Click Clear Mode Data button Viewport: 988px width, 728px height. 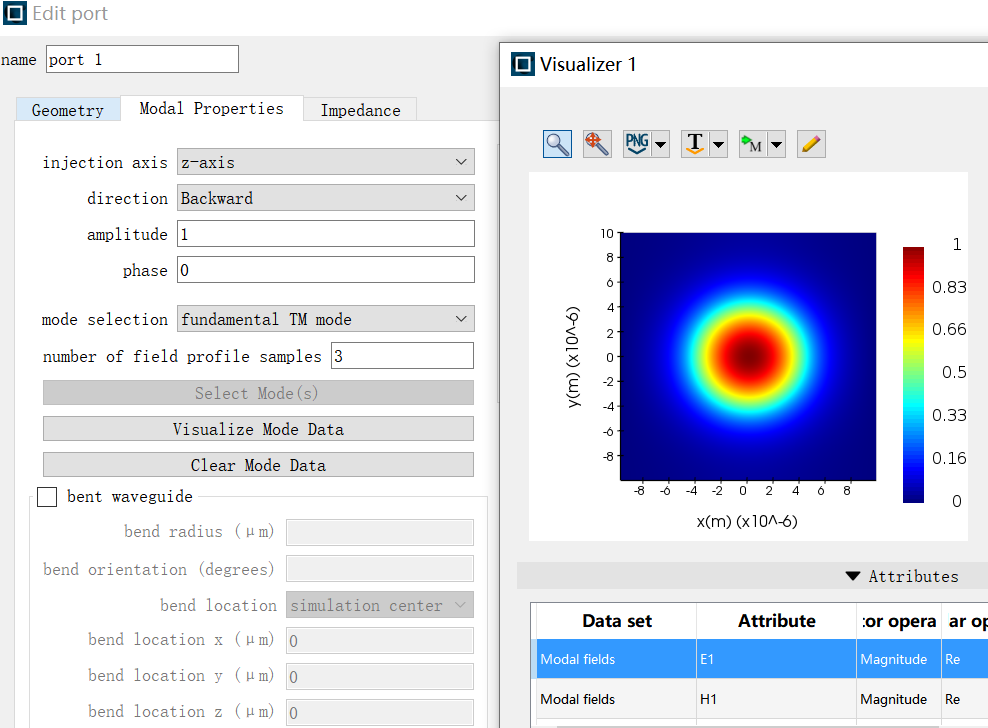pos(258,465)
